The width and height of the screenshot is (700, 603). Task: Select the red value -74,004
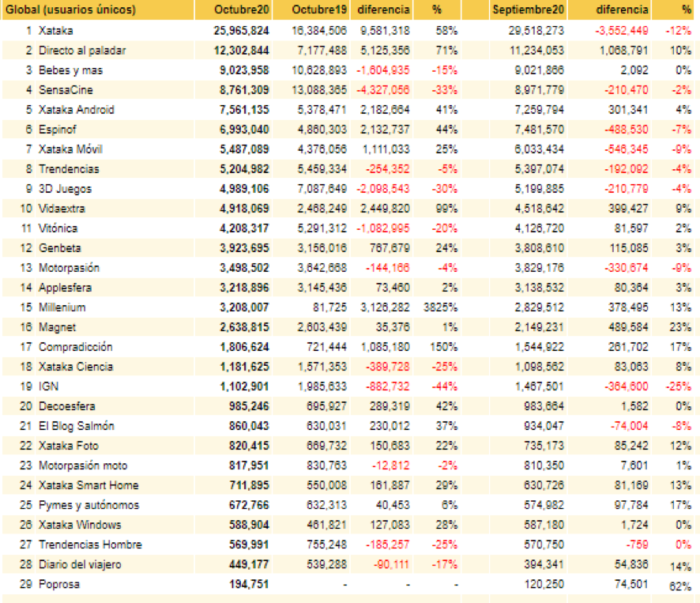[629, 426]
